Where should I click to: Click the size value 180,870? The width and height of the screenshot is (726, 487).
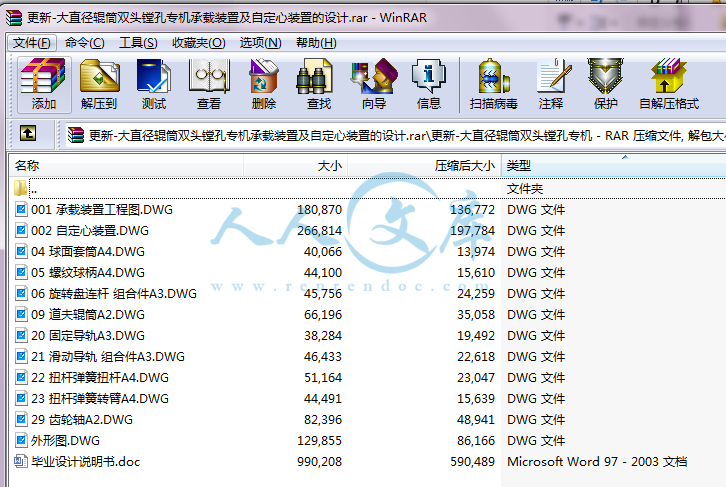(319, 210)
